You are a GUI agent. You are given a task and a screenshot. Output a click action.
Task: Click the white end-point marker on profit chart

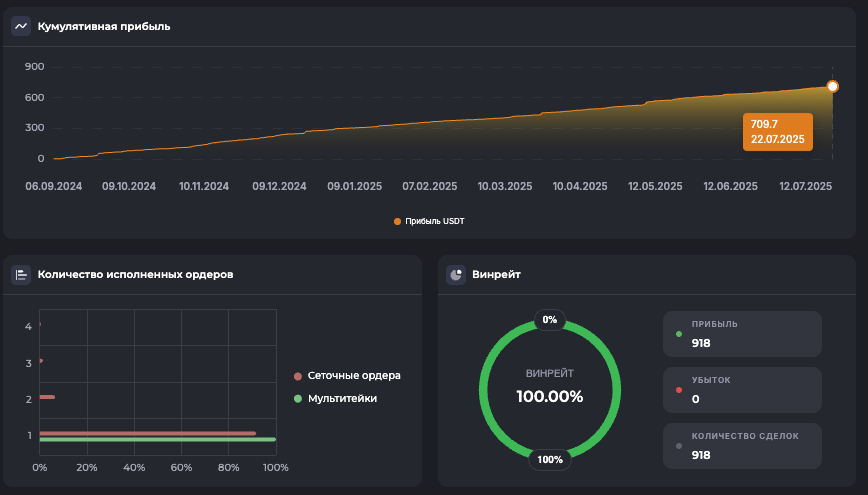pos(832,86)
